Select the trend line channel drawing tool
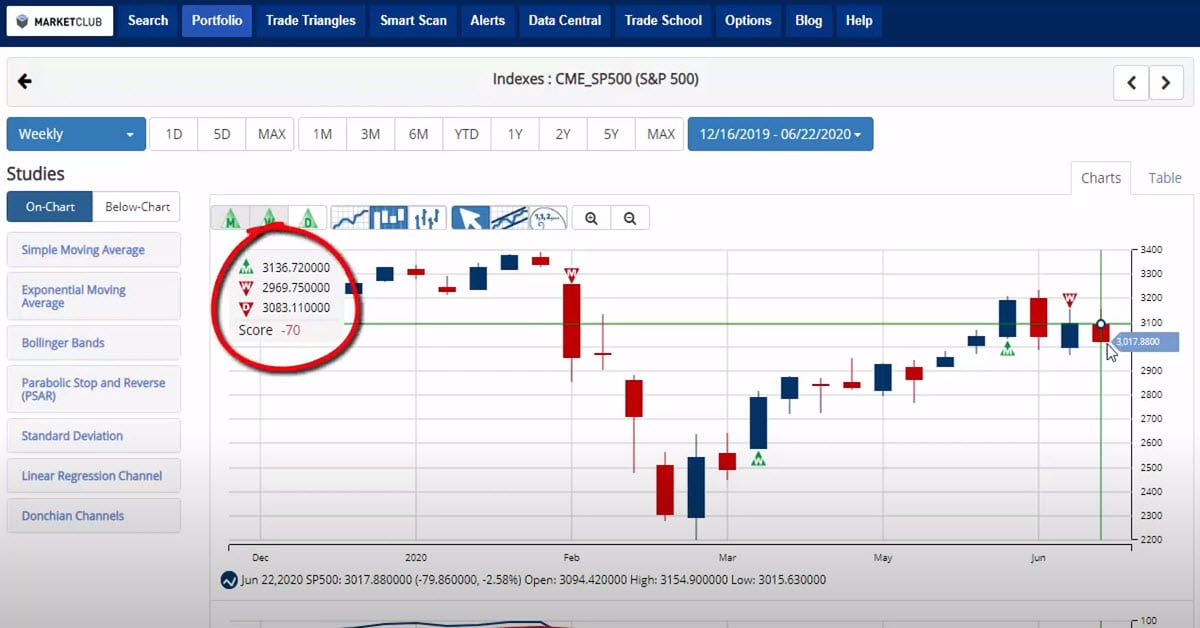This screenshot has width=1200, height=628. point(509,217)
